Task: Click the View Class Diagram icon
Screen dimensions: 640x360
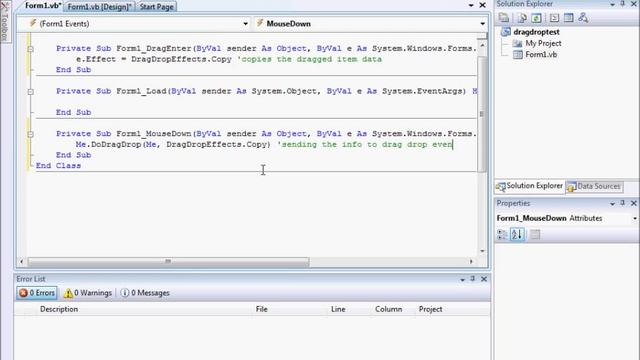Action: pos(583,18)
